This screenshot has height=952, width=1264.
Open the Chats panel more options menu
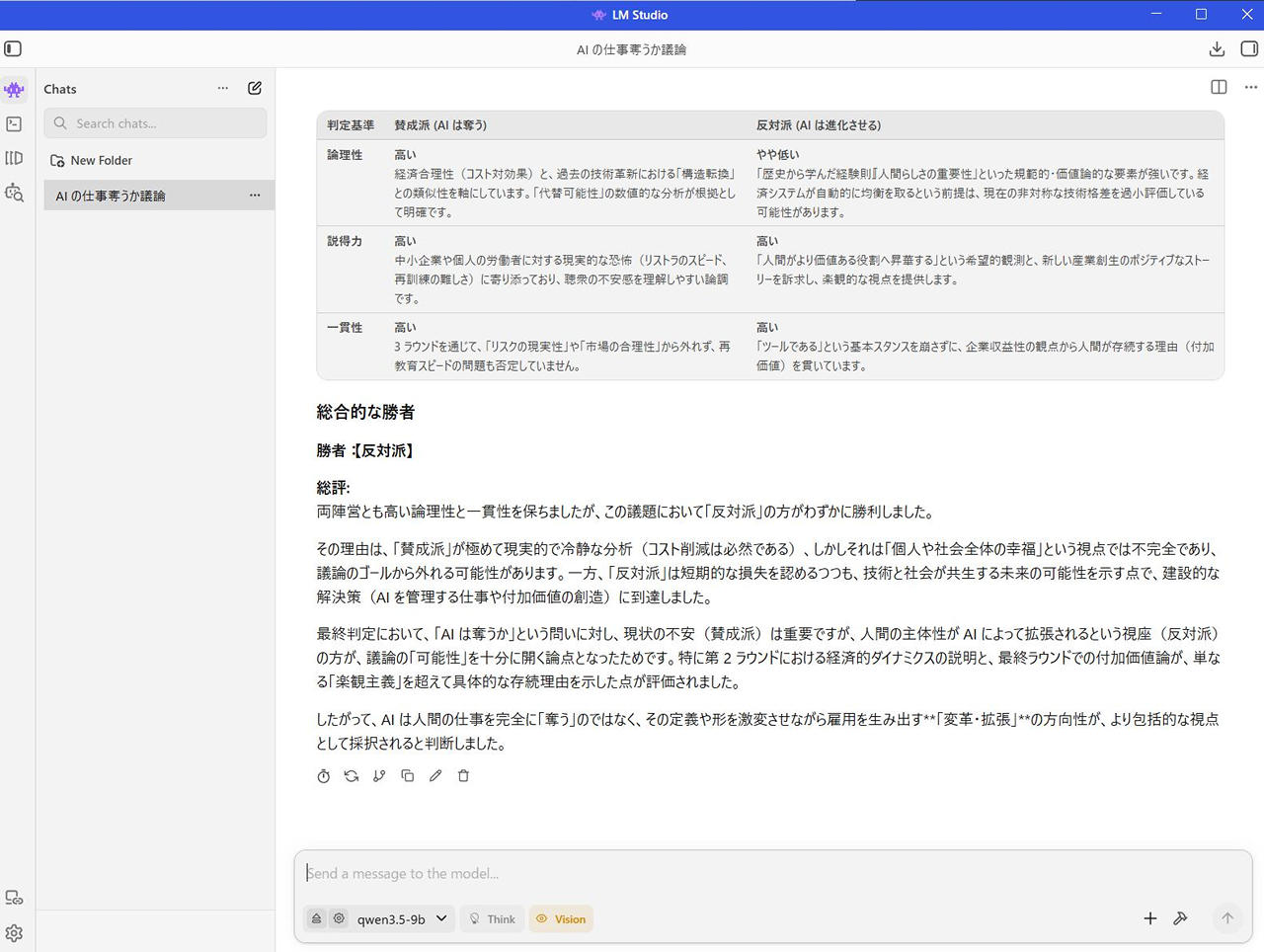223,88
